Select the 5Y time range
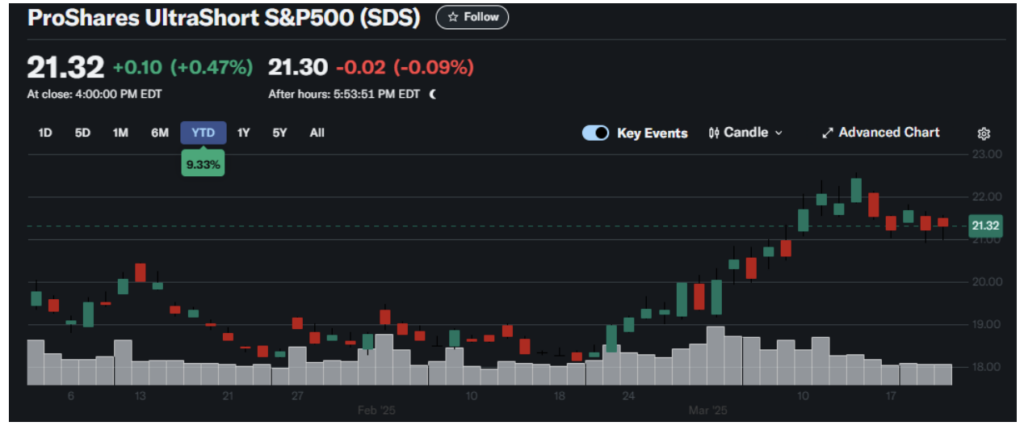The height and width of the screenshot is (426, 1024). tap(280, 133)
